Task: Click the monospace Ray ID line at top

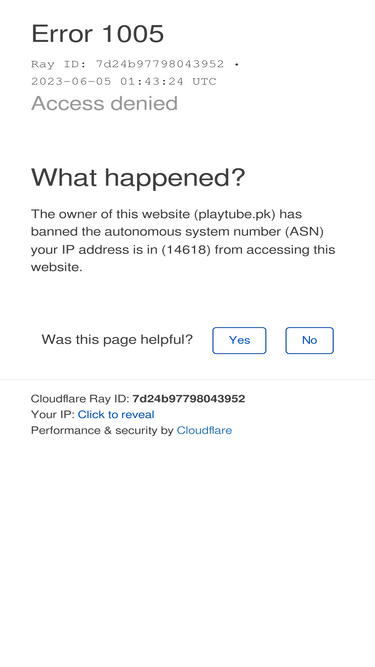Action: (x=135, y=64)
